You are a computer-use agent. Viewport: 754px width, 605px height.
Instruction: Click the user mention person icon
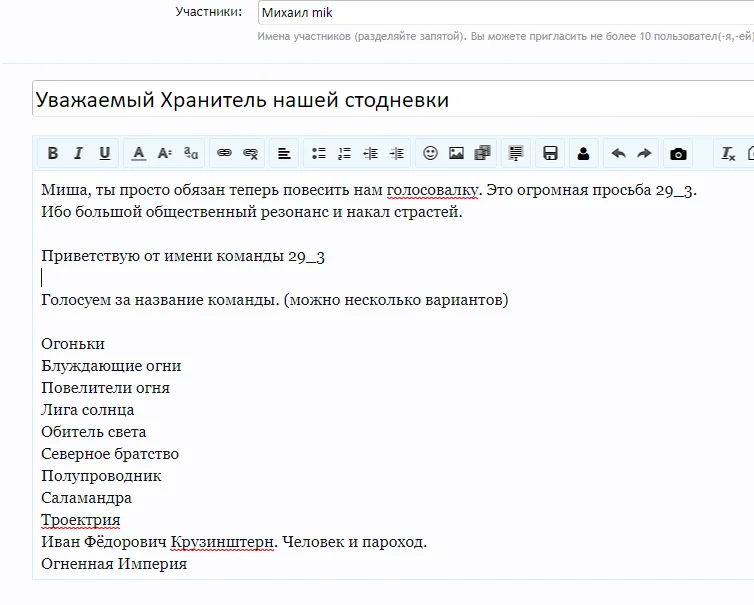tap(583, 153)
